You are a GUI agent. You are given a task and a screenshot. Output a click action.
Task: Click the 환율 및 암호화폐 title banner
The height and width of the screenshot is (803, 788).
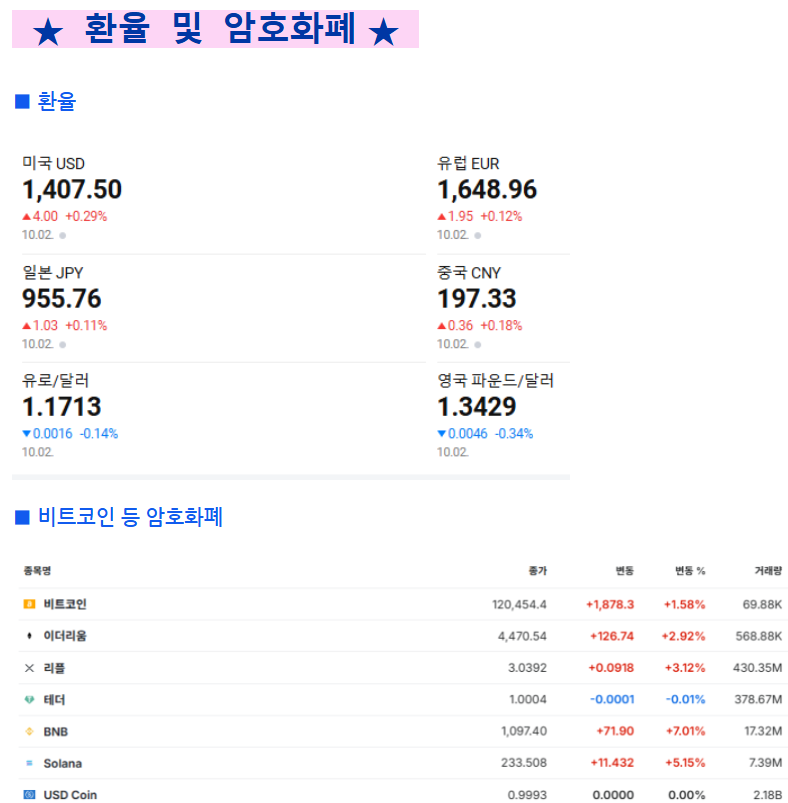tap(215, 30)
